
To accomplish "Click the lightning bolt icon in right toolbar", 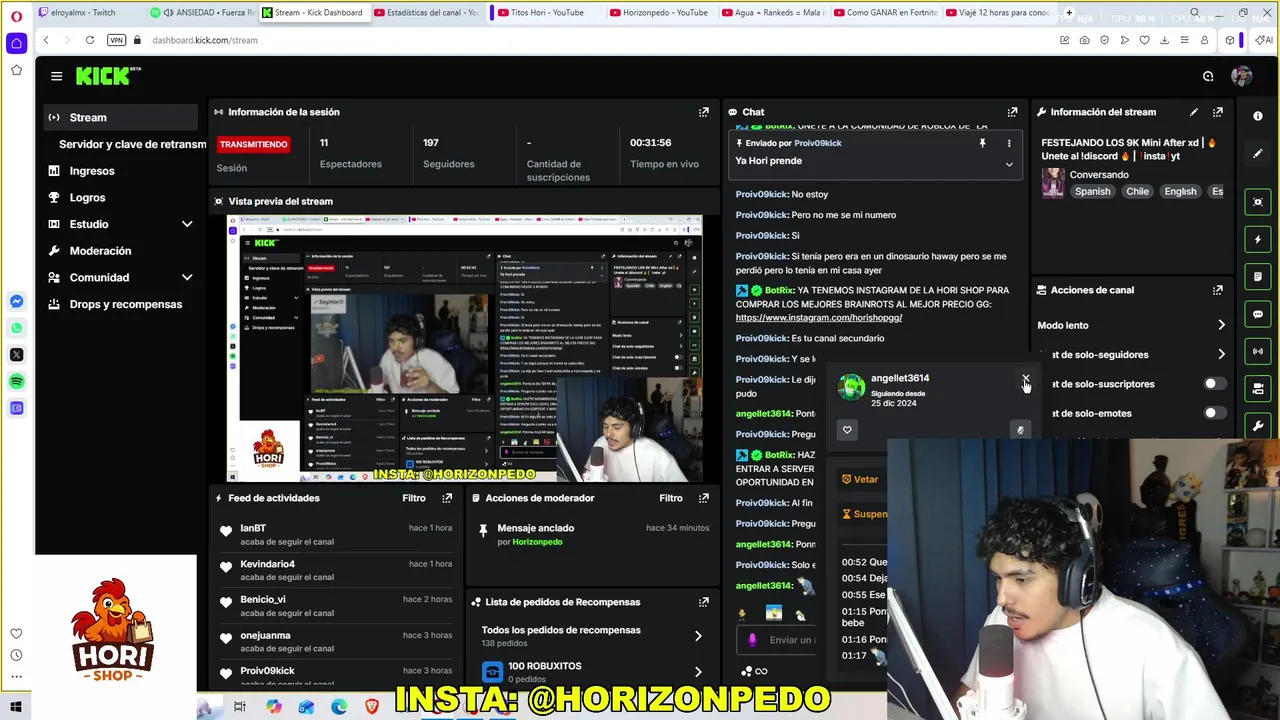I will pos(1258,239).
